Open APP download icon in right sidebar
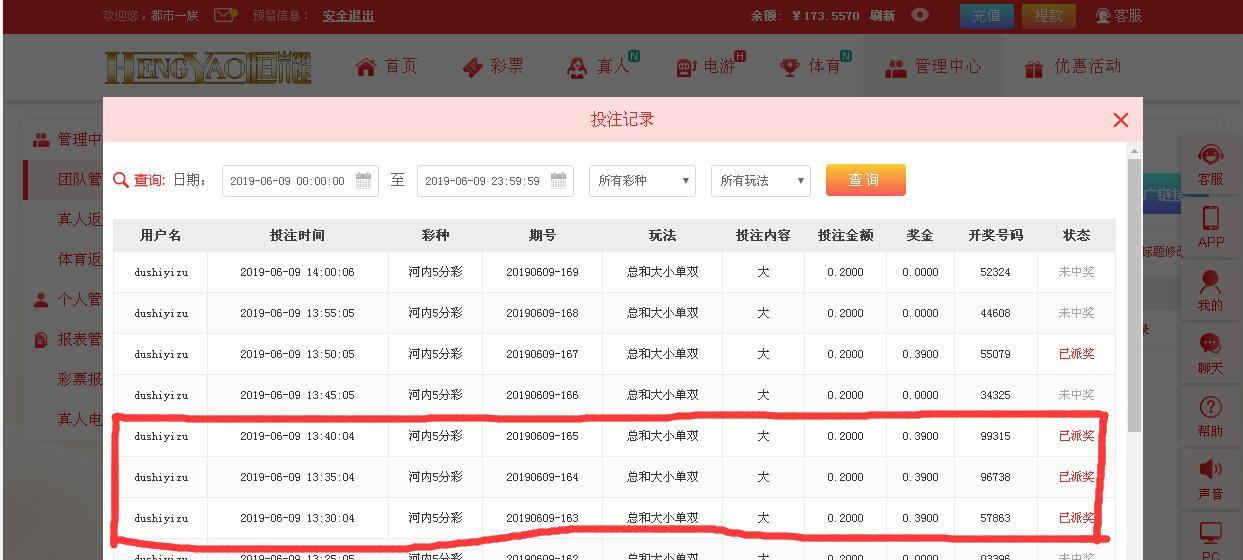 [1210, 228]
